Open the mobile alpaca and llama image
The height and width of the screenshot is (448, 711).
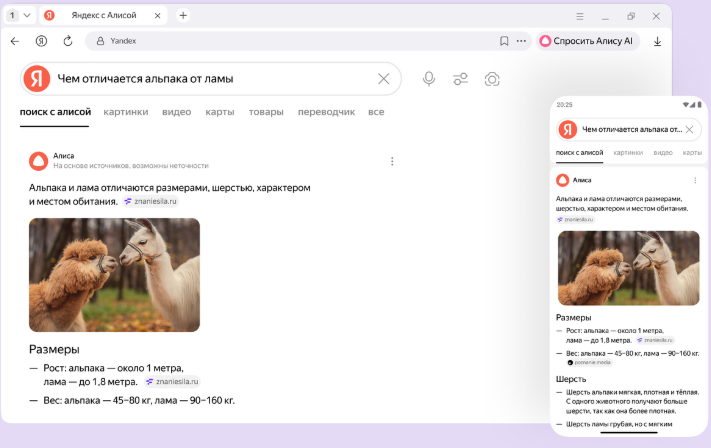[628, 268]
